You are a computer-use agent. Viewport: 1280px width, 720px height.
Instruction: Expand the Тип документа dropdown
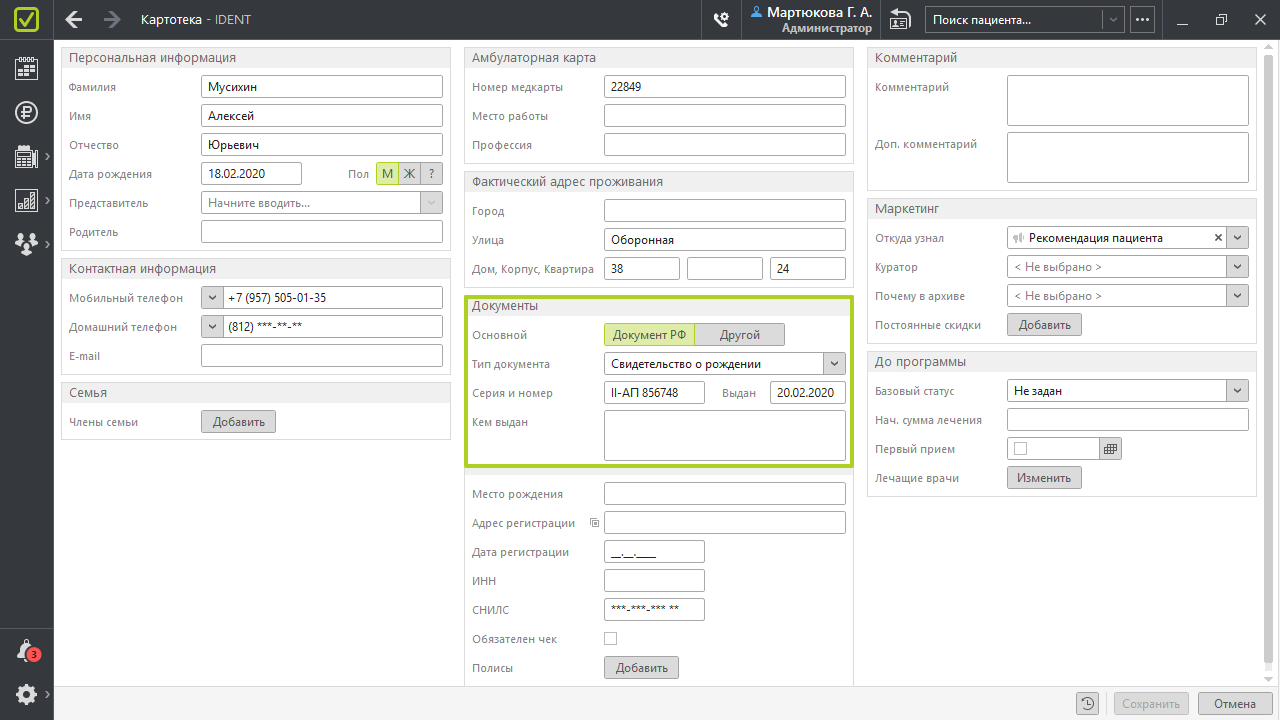[834, 364]
